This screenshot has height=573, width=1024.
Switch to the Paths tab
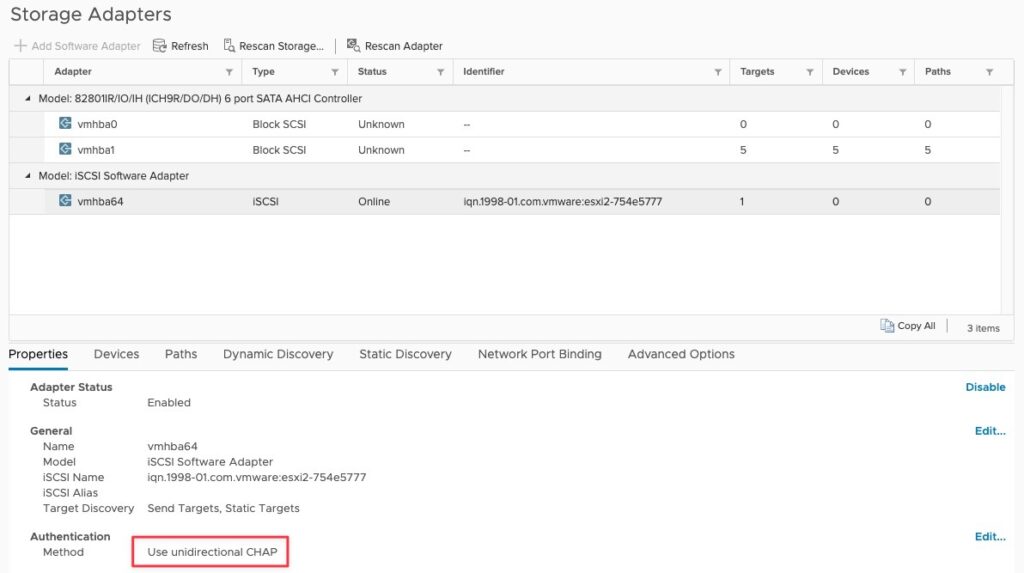(x=181, y=354)
